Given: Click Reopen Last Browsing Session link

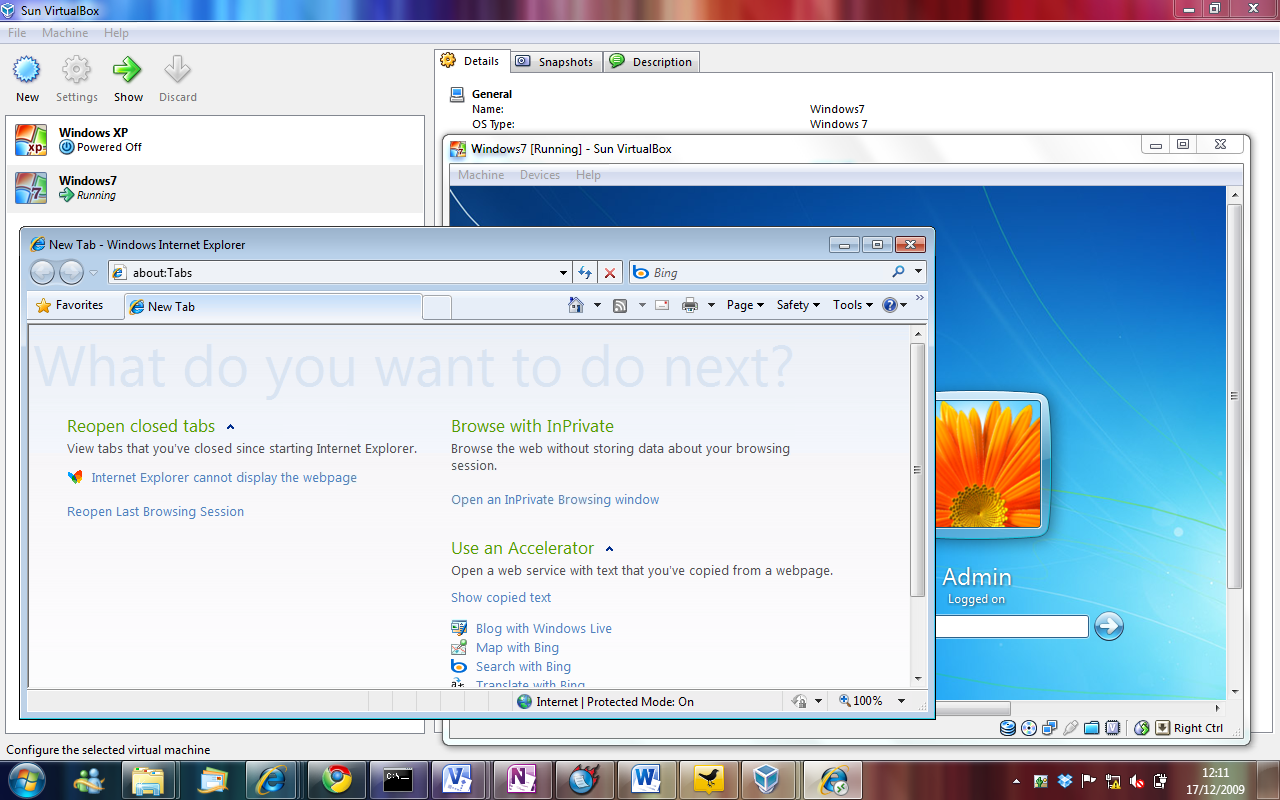Looking at the screenshot, I should point(155,512).
